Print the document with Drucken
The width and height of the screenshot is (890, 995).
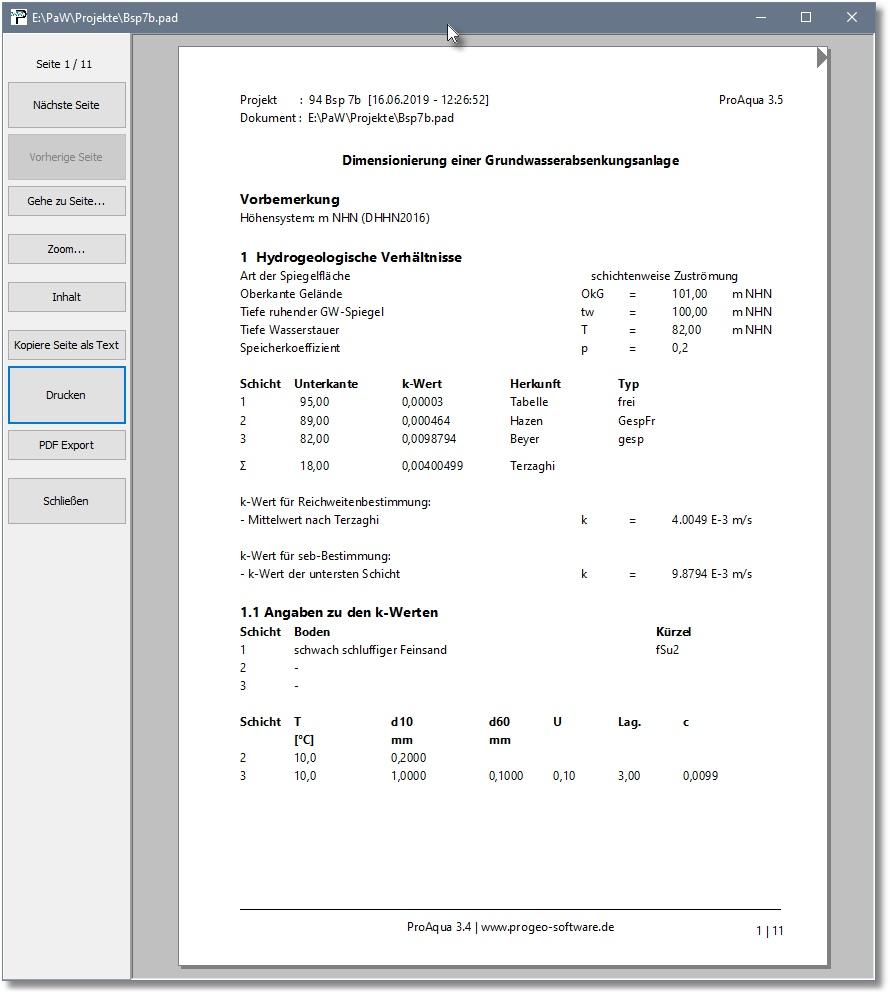tap(66, 395)
